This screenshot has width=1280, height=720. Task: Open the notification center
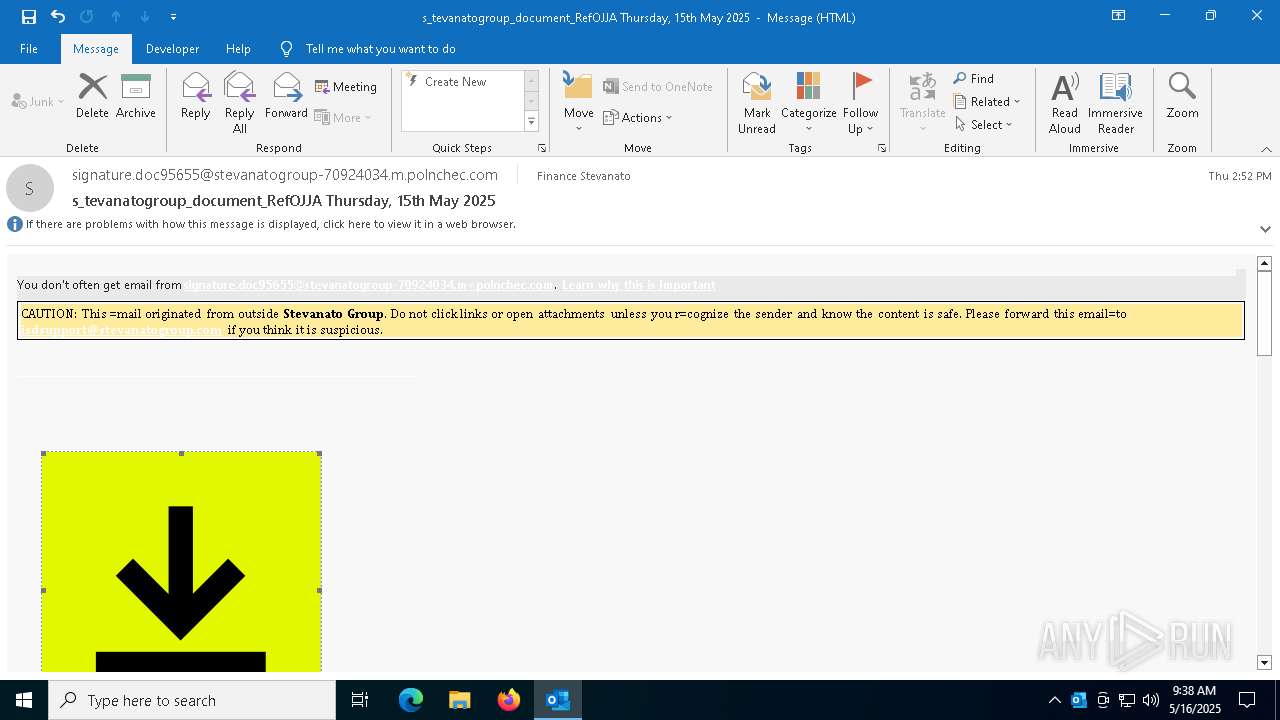[x=1247, y=700]
